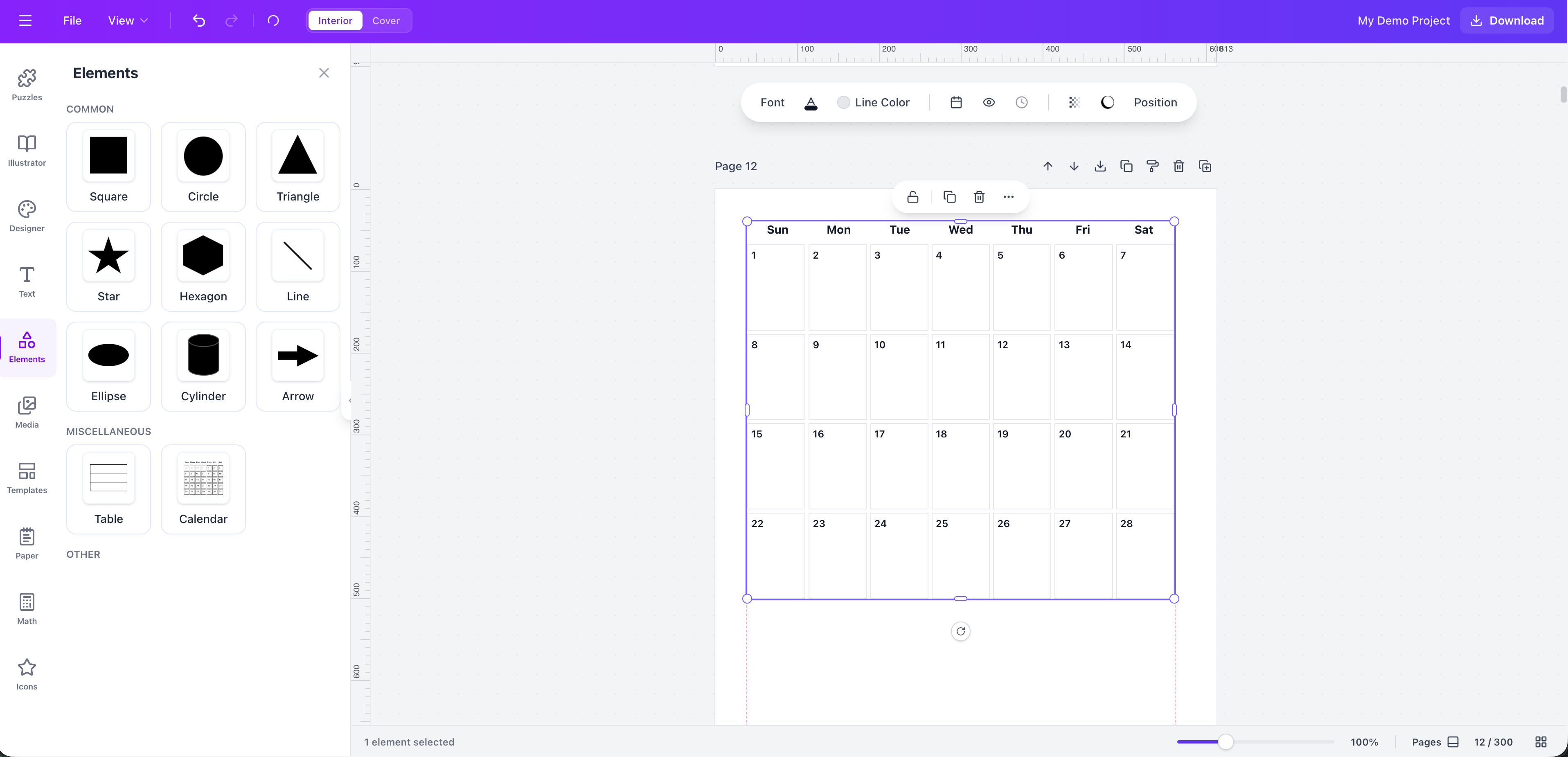Image resolution: width=1568 pixels, height=757 pixels.
Task: Toggle element preview with the eye icon
Action: [989, 102]
